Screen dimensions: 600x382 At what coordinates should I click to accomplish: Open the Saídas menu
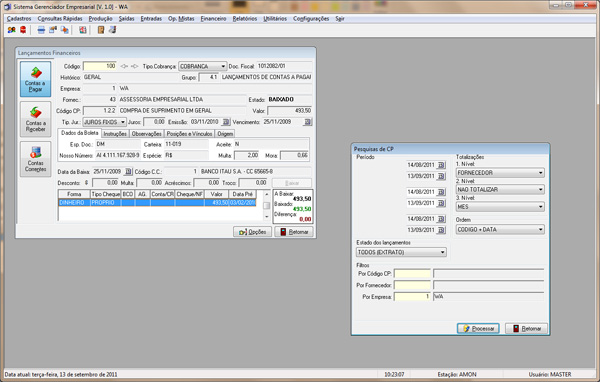[x=126, y=18]
